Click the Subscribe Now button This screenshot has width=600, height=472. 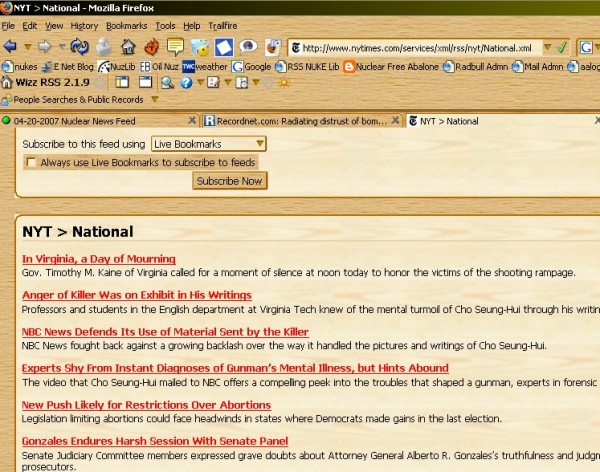230,181
